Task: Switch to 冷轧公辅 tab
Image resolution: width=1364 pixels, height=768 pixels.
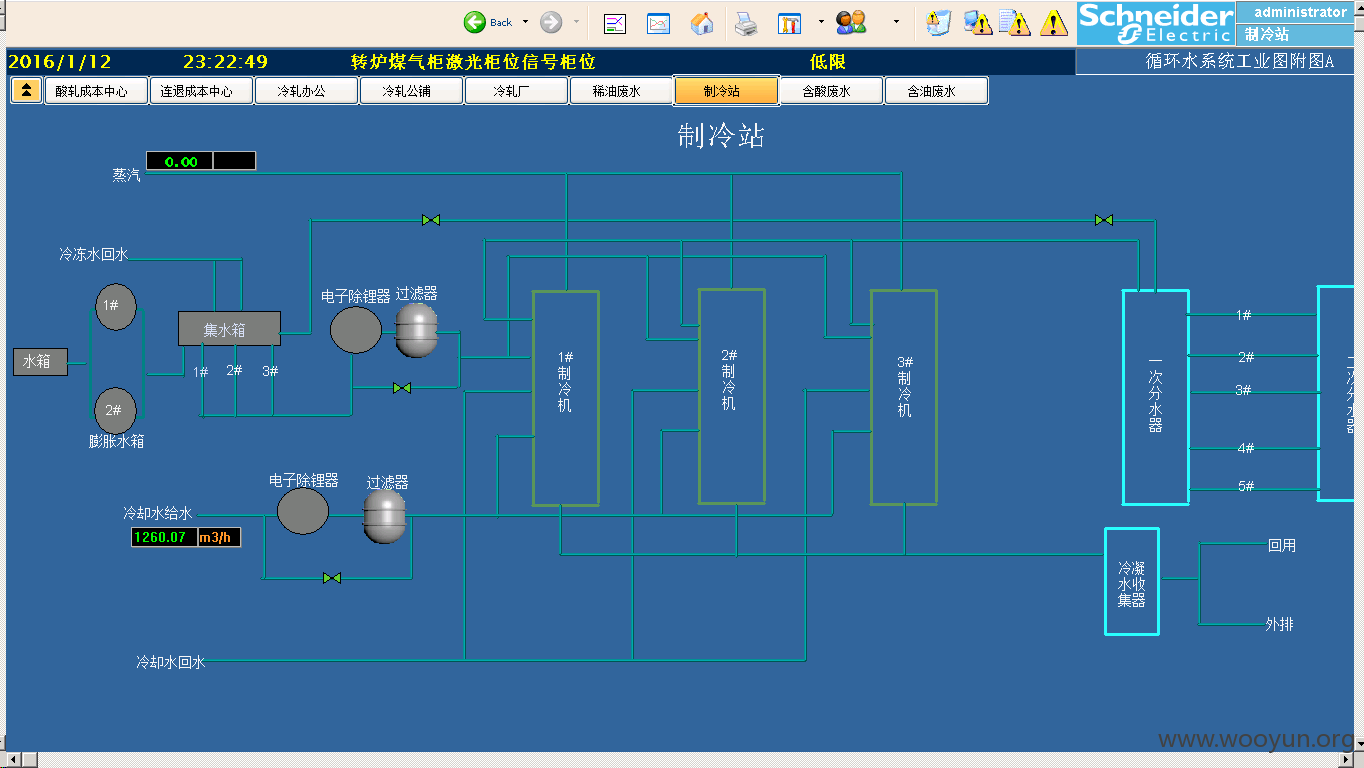Action: coord(411,91)
